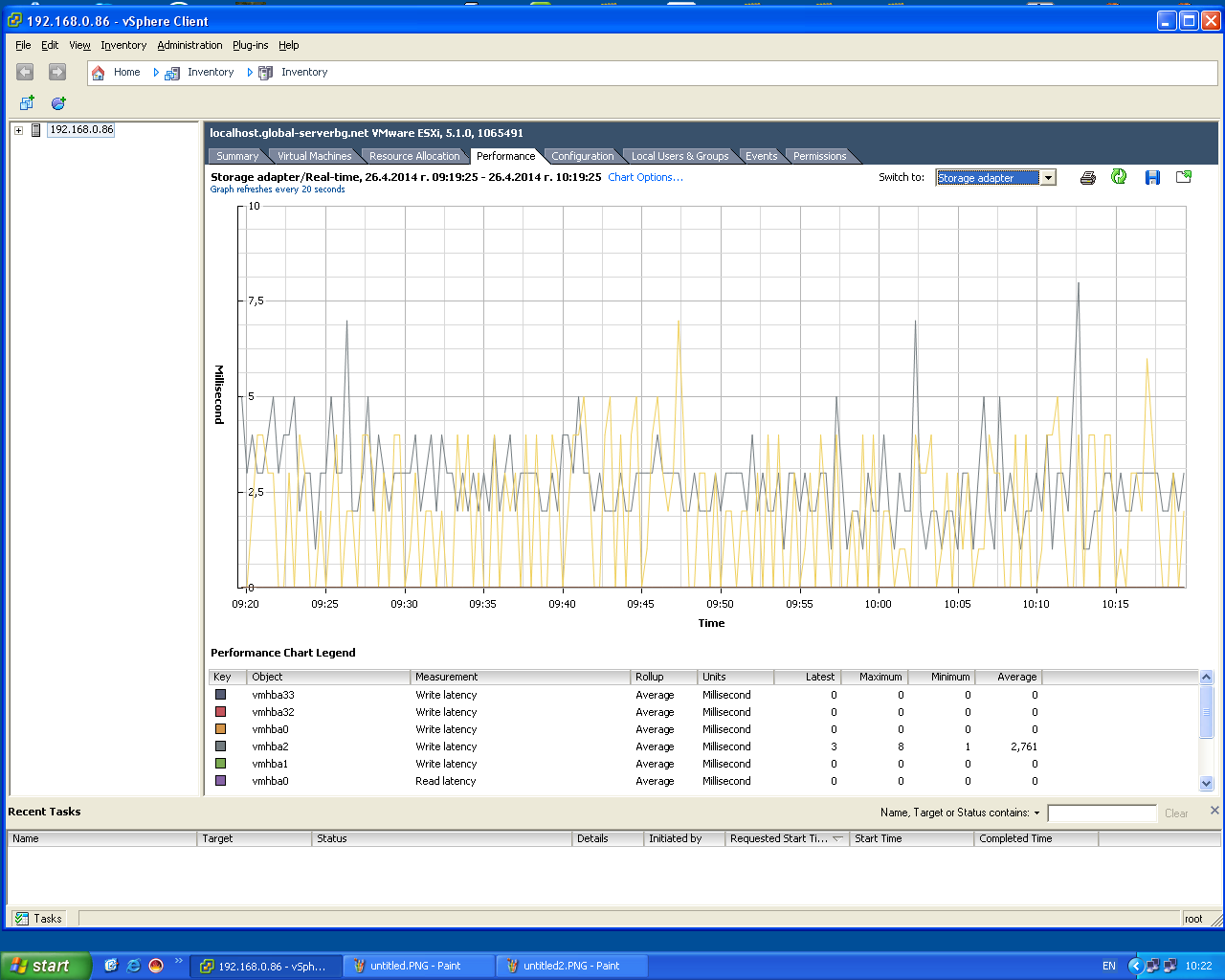Image resolution: width=1225 pixels, height=980 pixels.
Task: Open the View menu
Action: (79, 45)
